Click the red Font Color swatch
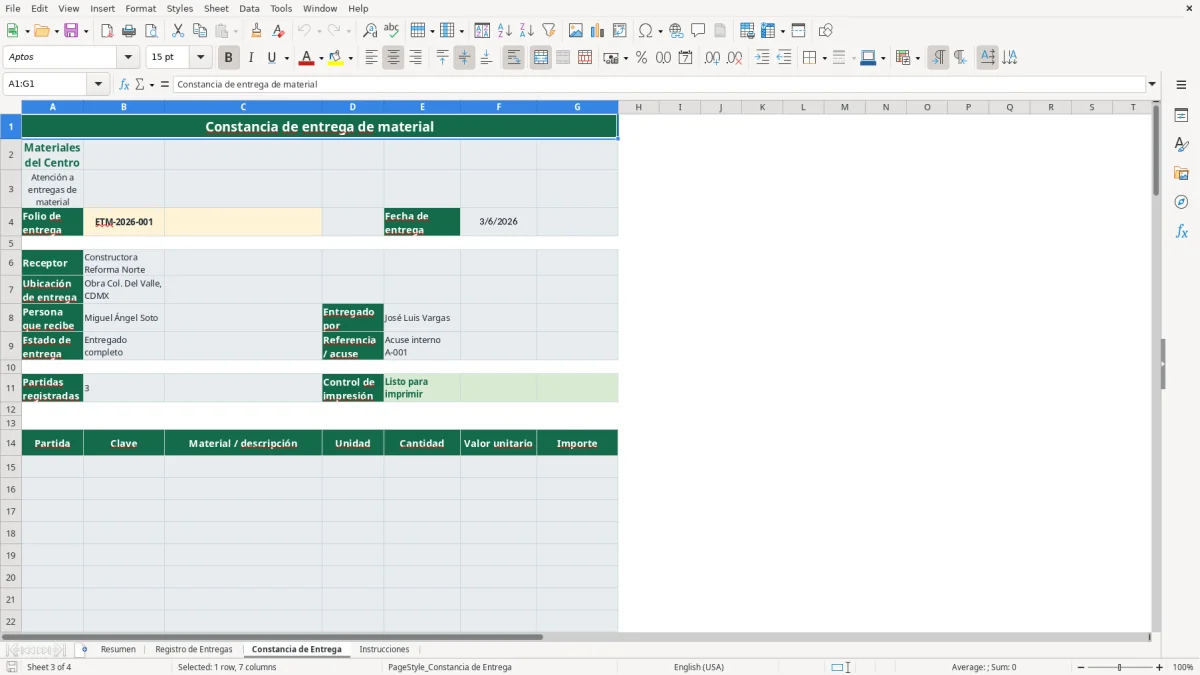 307,58
